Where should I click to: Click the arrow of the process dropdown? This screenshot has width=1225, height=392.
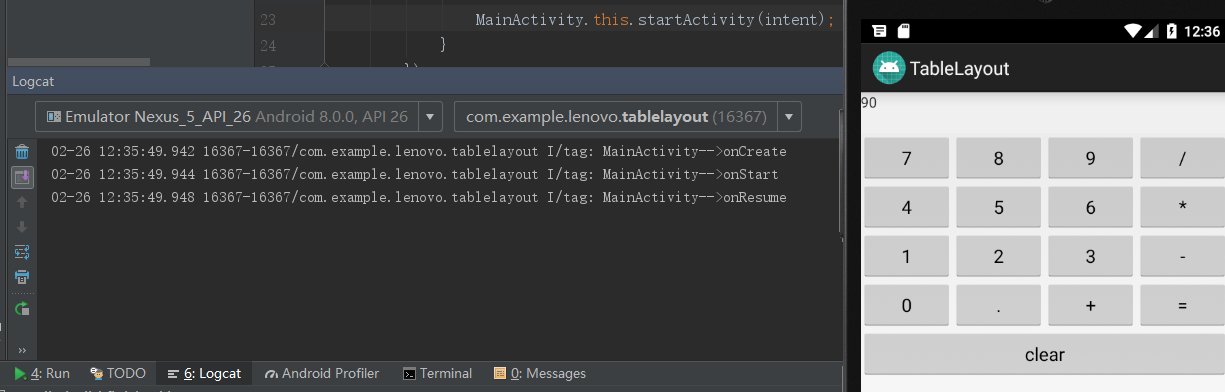click(x=789, y=117)
